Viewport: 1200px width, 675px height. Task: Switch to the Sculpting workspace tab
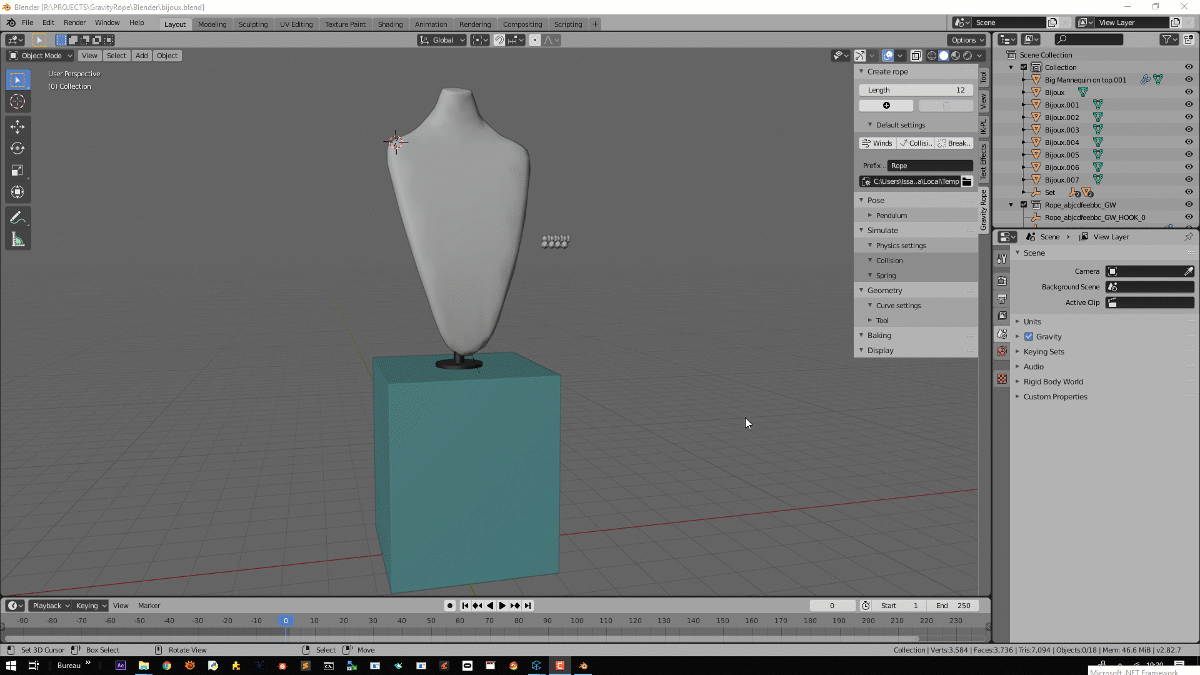[x=252, y=24]
